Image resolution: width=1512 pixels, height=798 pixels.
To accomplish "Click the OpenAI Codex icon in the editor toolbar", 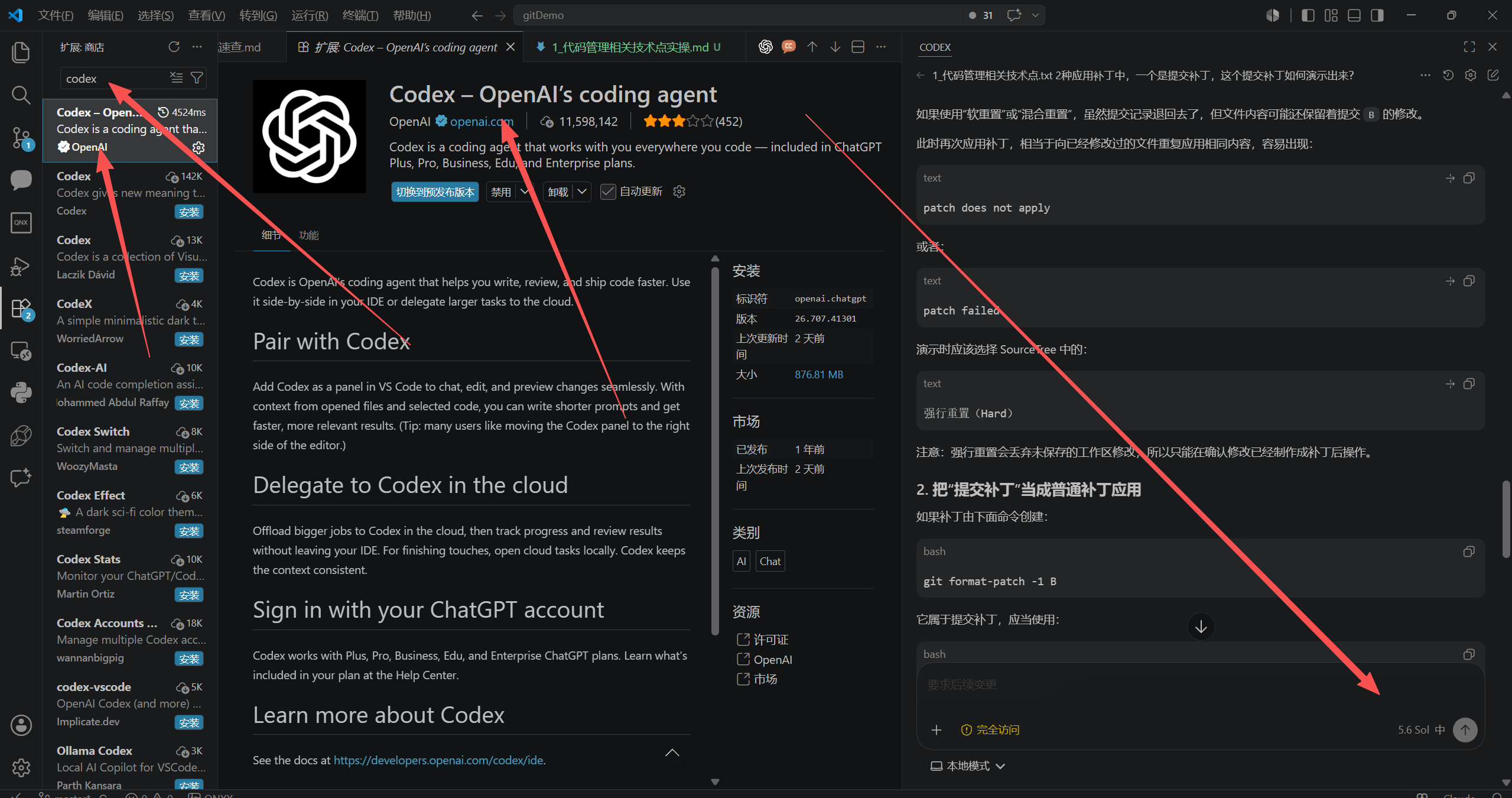I will click(766, 47).
